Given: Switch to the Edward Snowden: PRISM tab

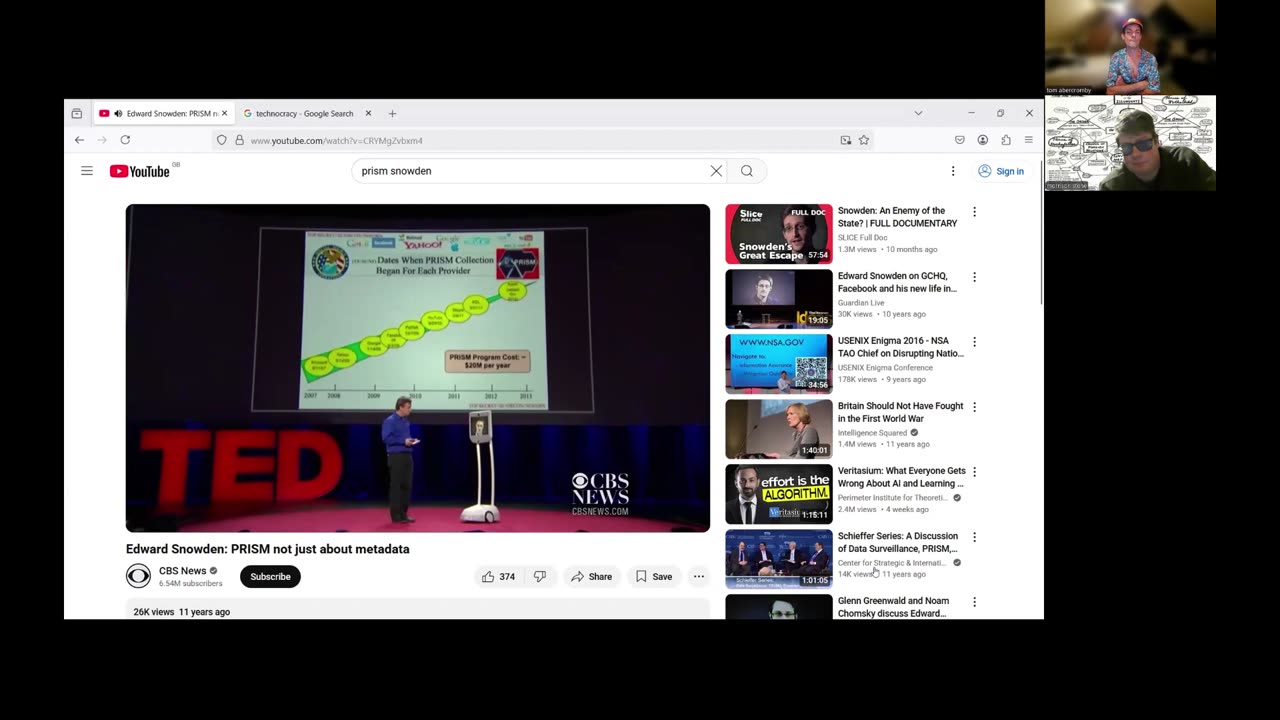Looking at the screenshot, I should pyautogui.click(x=163, y=113).
